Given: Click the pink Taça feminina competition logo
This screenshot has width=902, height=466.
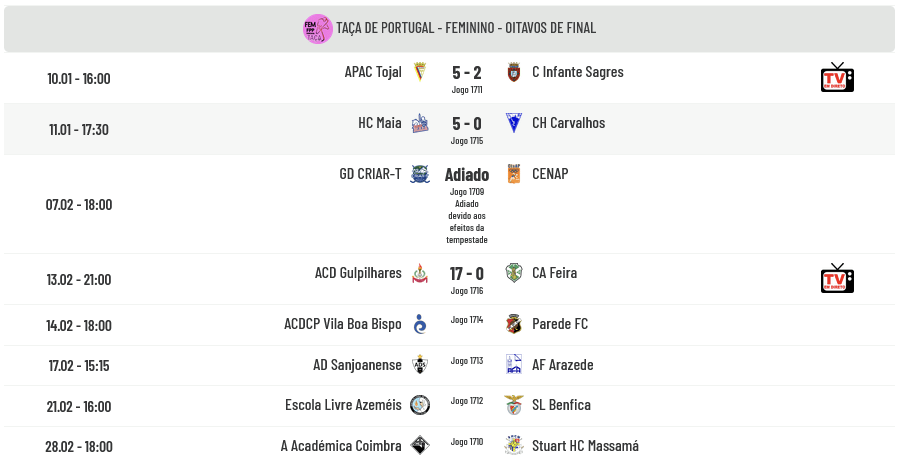Looking at the screenshot, I should pos(317,29).
